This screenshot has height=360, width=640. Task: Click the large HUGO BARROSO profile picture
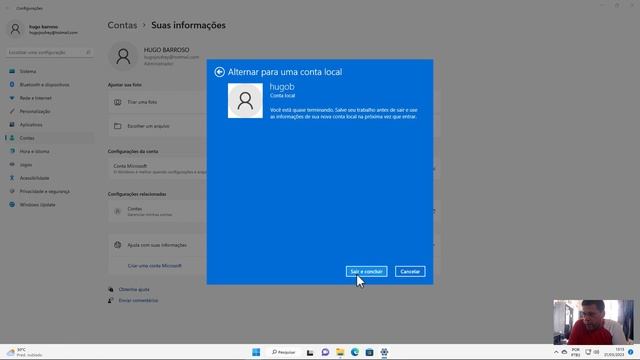(123, 56)
